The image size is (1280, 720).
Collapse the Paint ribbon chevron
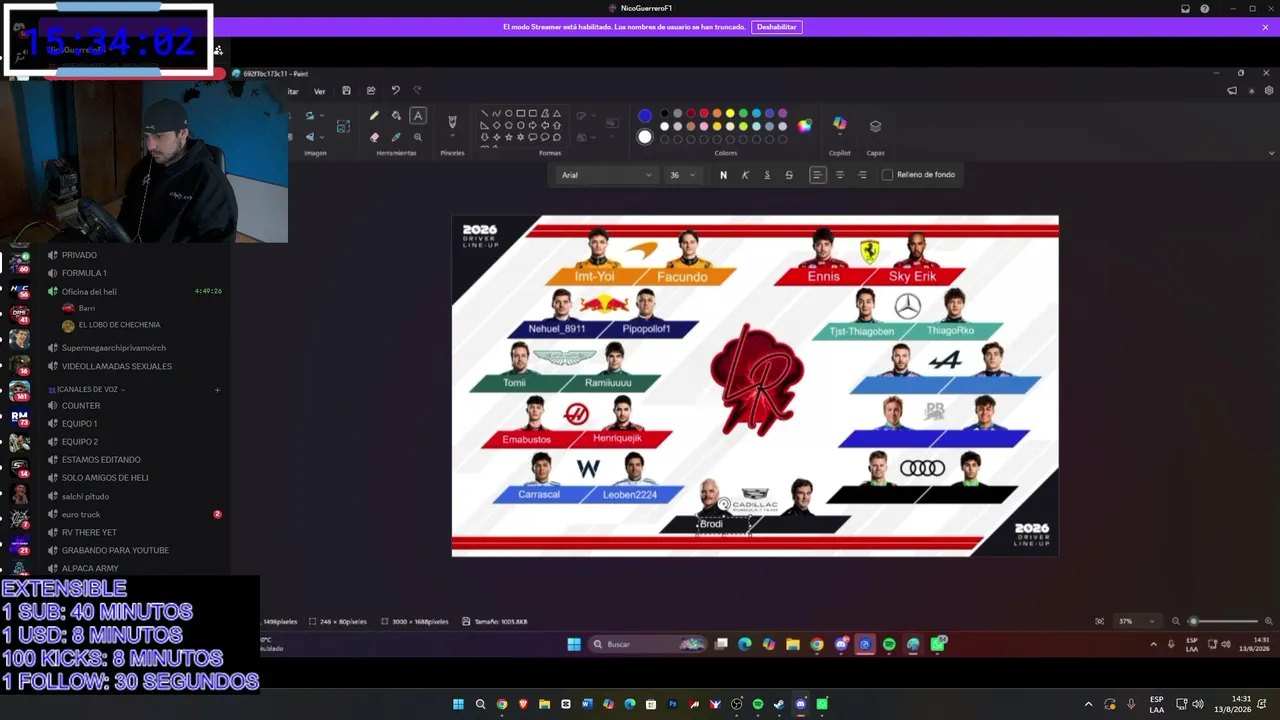(x=1271, y=153)
